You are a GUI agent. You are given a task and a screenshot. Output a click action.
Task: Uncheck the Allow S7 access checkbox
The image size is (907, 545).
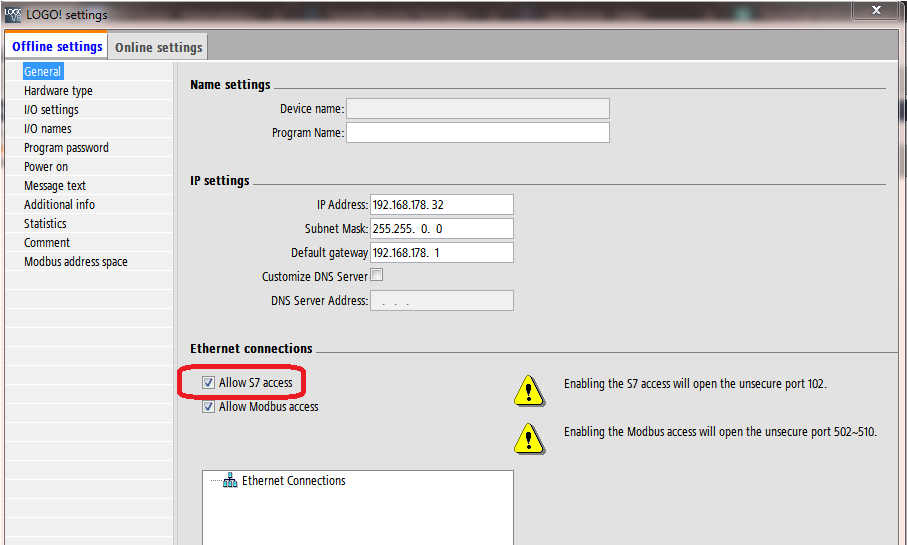point(208,382)
